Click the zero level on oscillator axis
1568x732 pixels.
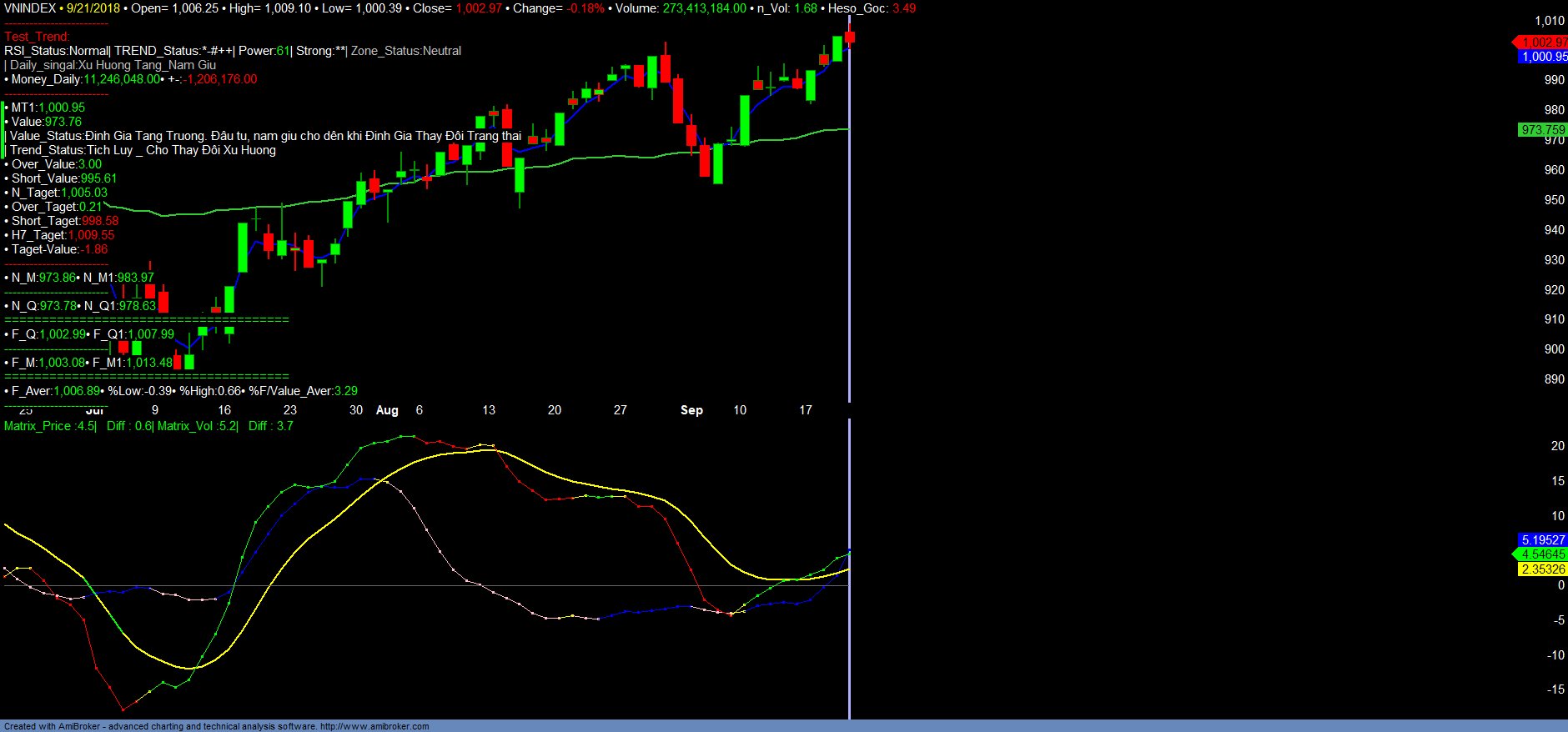(x=1560, y=585)
